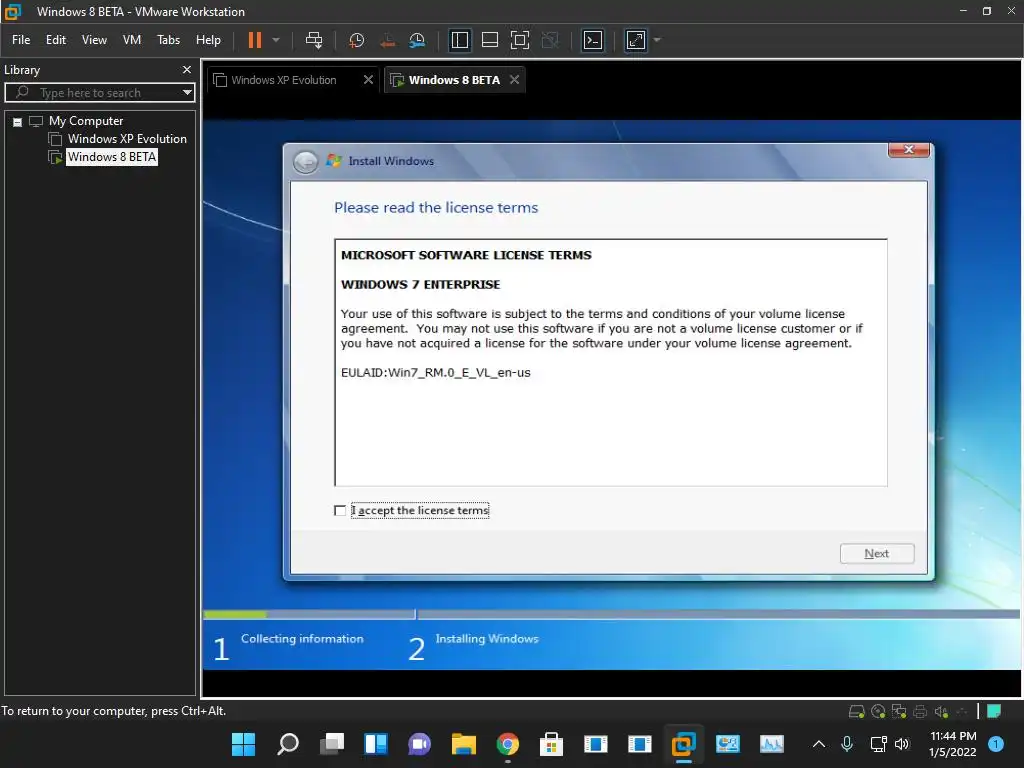Click the CD/DVD device status icon
The height and width of the screenshot is (768, 1024).
pyautogui.click(x=878, y=712)
